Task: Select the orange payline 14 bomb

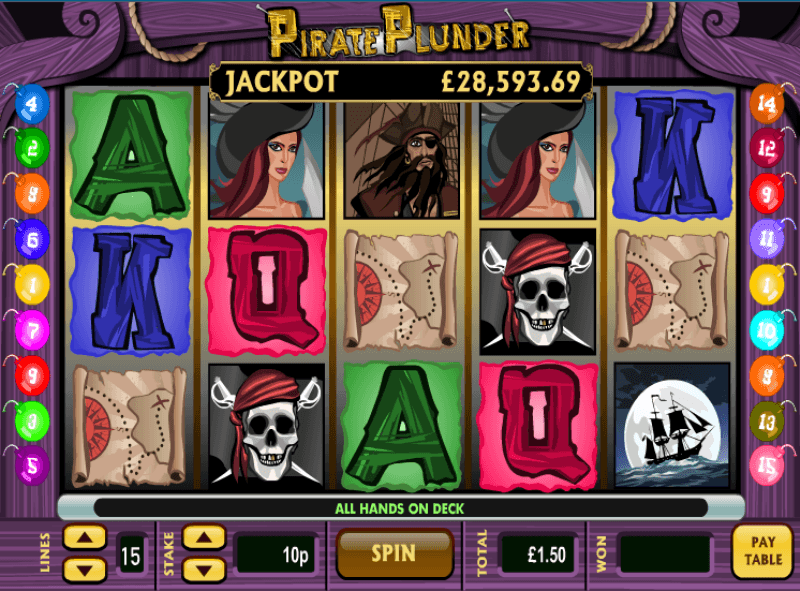Action: point(767,105)
